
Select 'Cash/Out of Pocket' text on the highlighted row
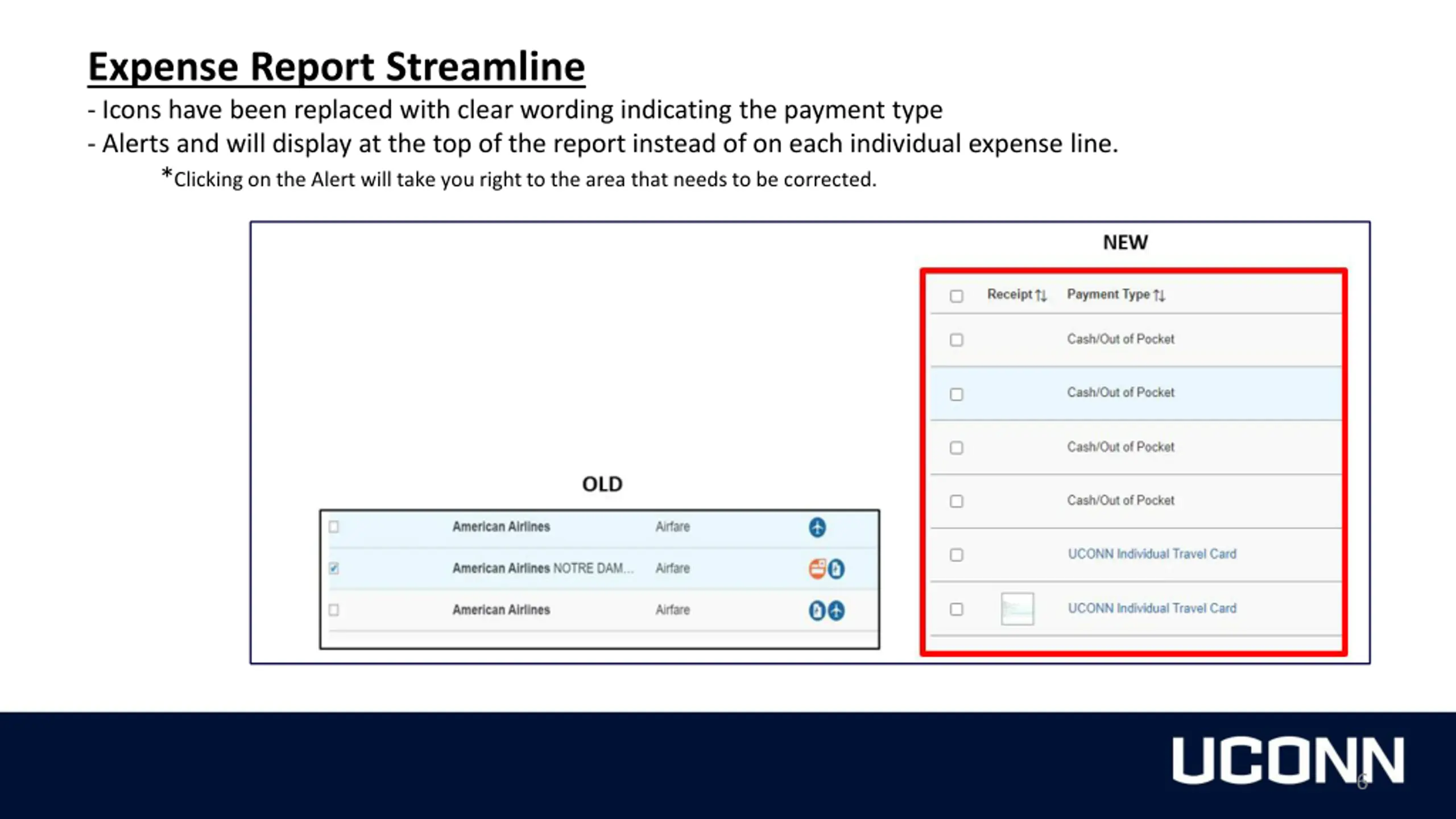[x=1120, y=392]
